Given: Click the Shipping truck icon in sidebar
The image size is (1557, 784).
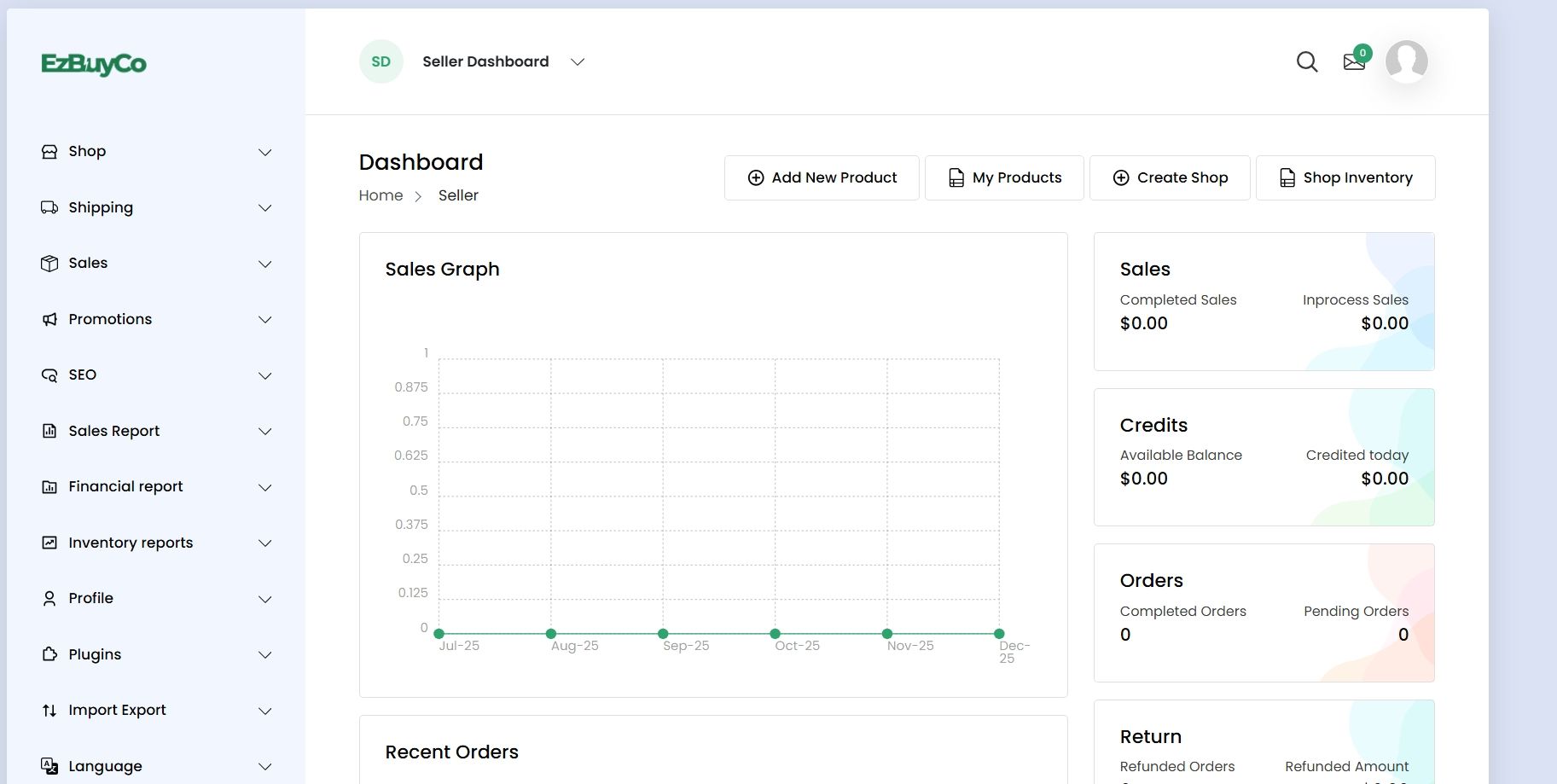Looking at the screenshot, I should click(49, 207).
